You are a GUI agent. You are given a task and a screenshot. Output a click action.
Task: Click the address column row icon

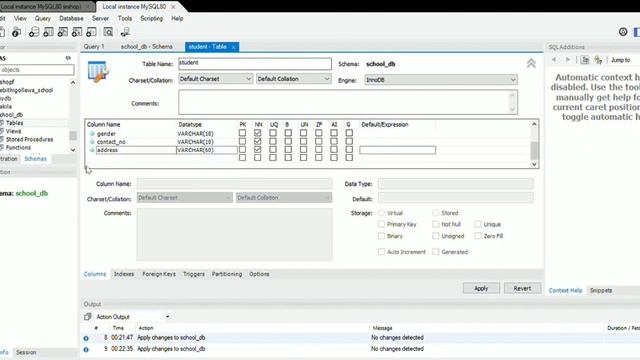click(x=92, y=150)
